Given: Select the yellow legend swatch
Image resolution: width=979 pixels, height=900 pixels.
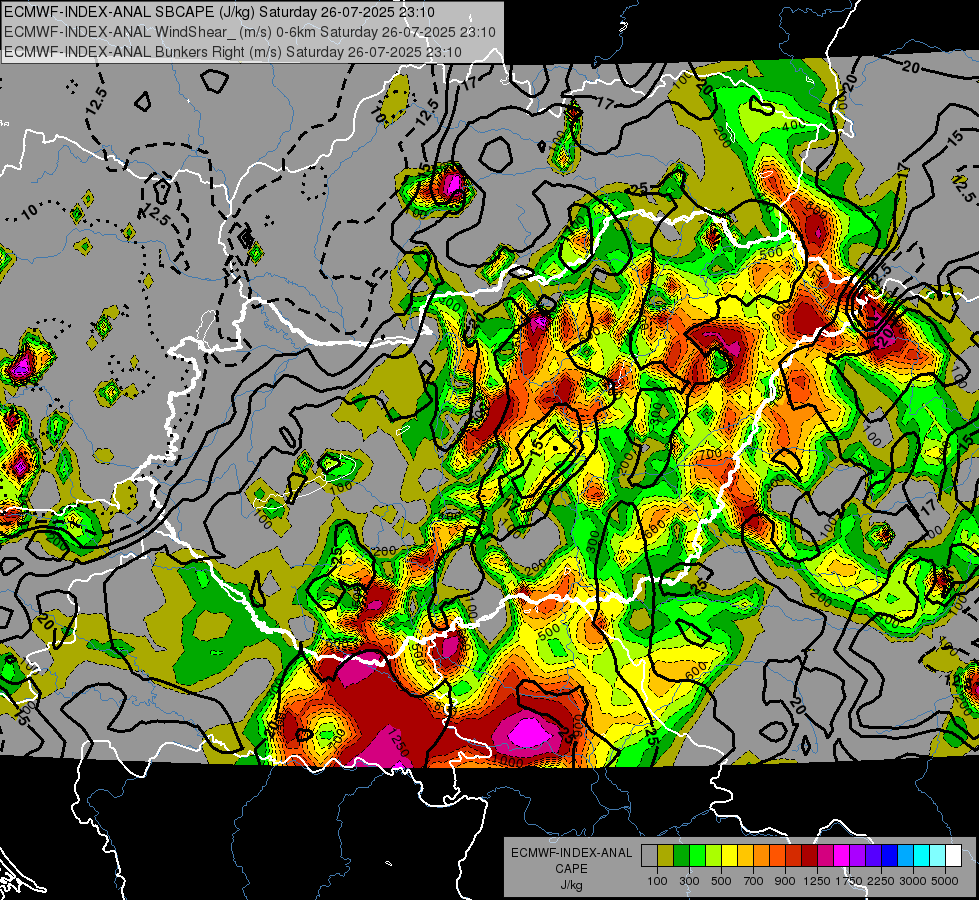Looking at the screenshot, I should click(x=729, y=856).
